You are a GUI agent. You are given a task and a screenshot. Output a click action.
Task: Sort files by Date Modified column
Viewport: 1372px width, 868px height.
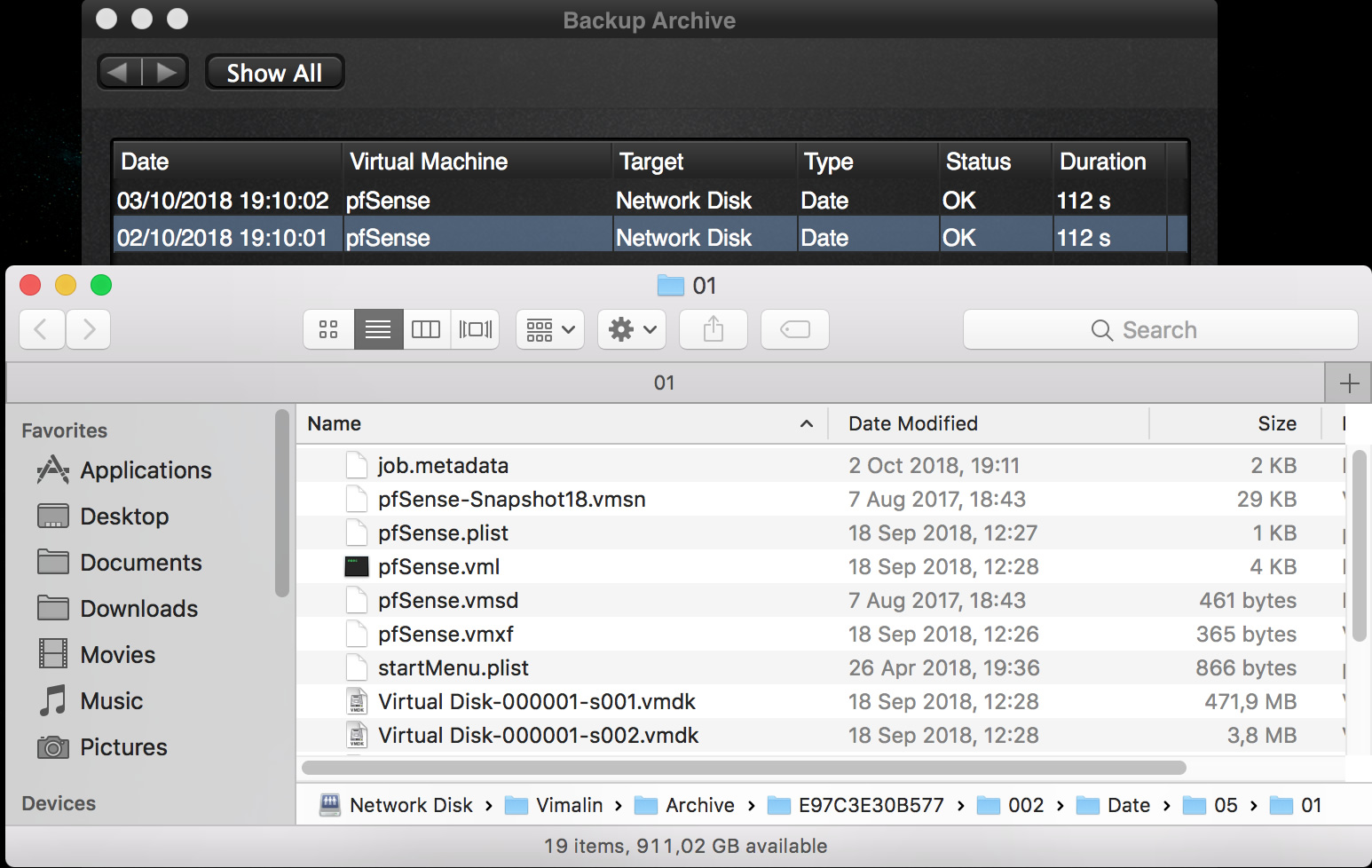pos(989,423)
